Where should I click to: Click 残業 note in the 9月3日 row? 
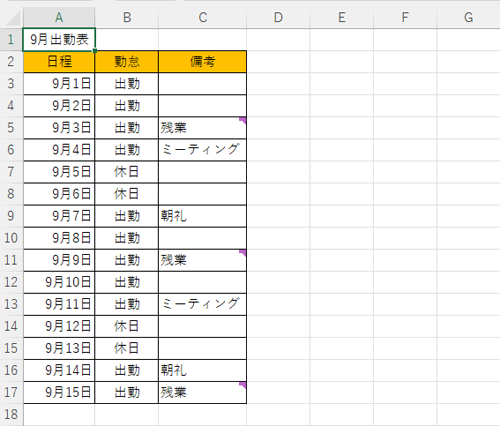pyautogui.click(x=203, y=128)
